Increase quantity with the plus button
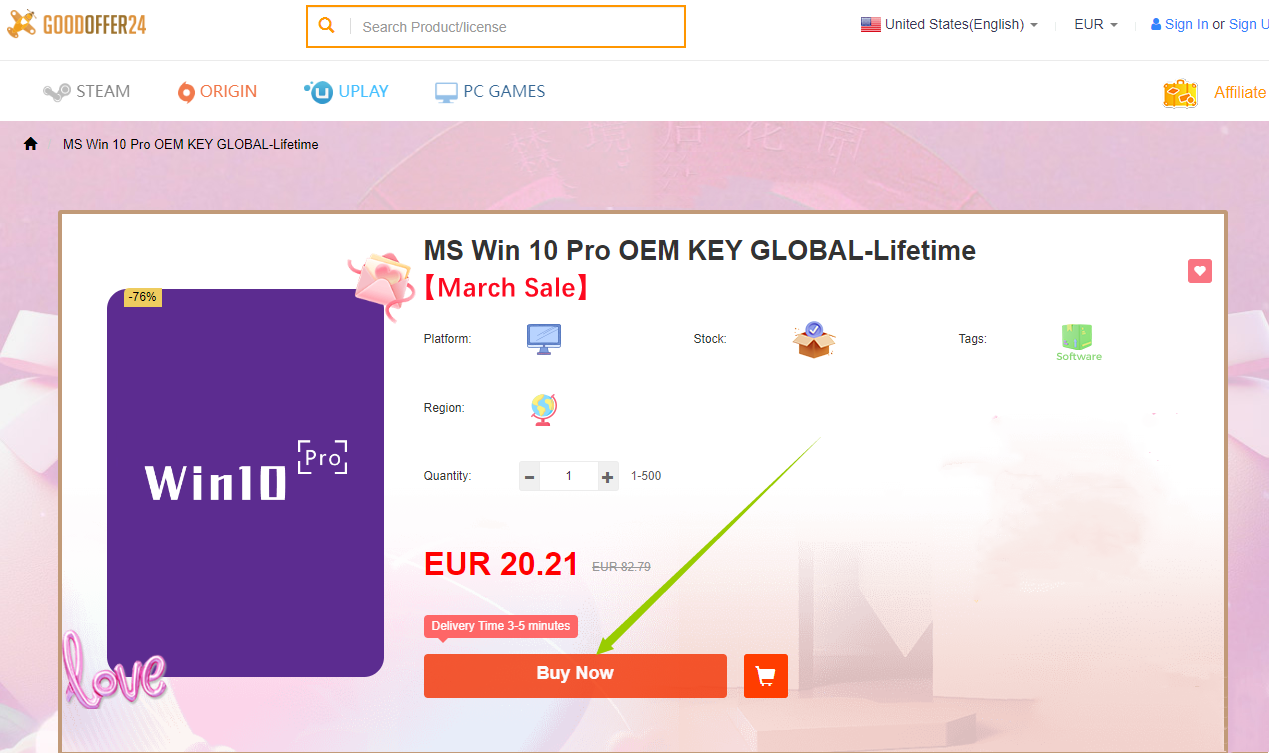 tap(608, 477)
